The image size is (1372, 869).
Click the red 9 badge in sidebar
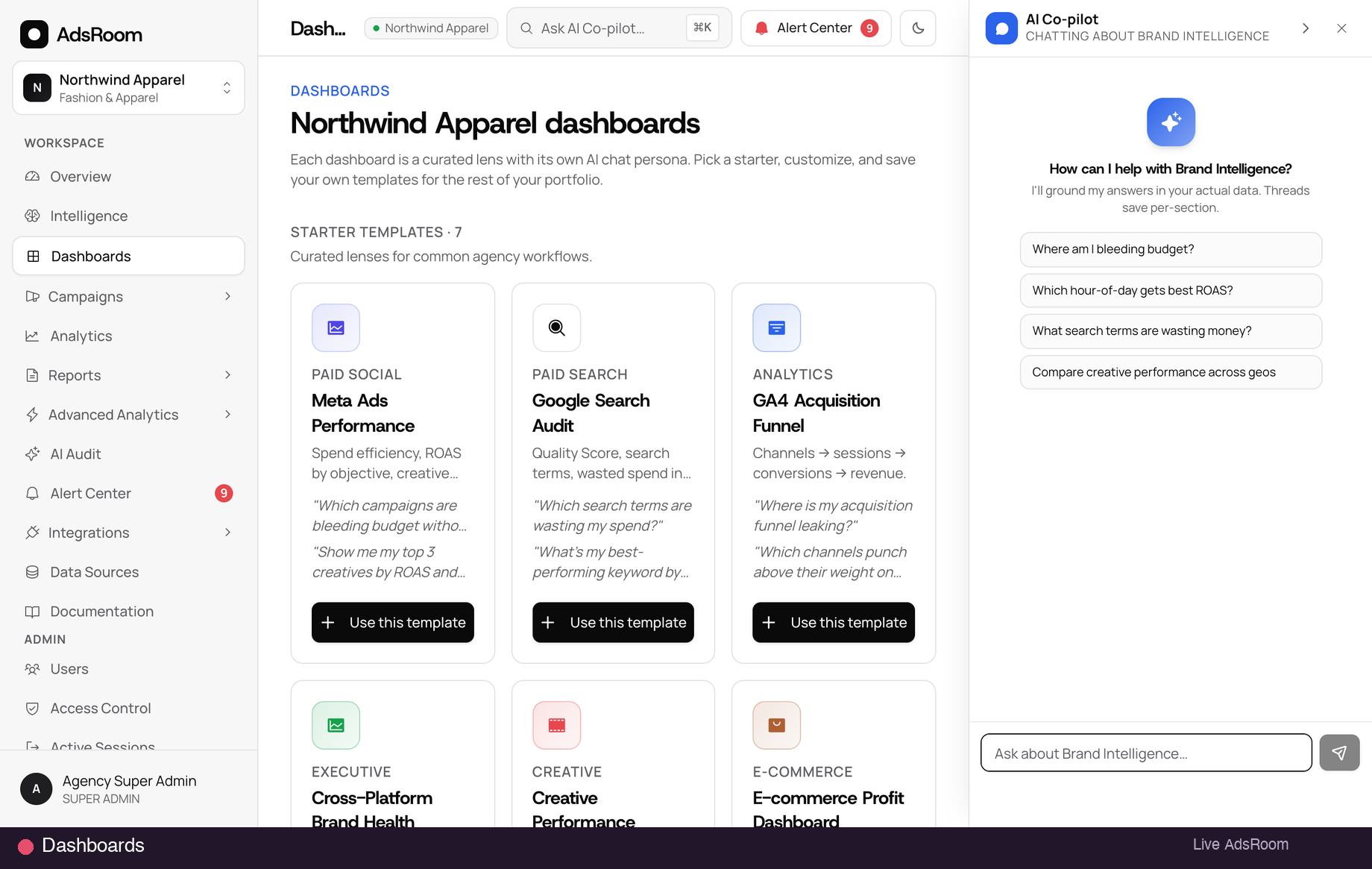pyautogui.click(x=224, y=493)
